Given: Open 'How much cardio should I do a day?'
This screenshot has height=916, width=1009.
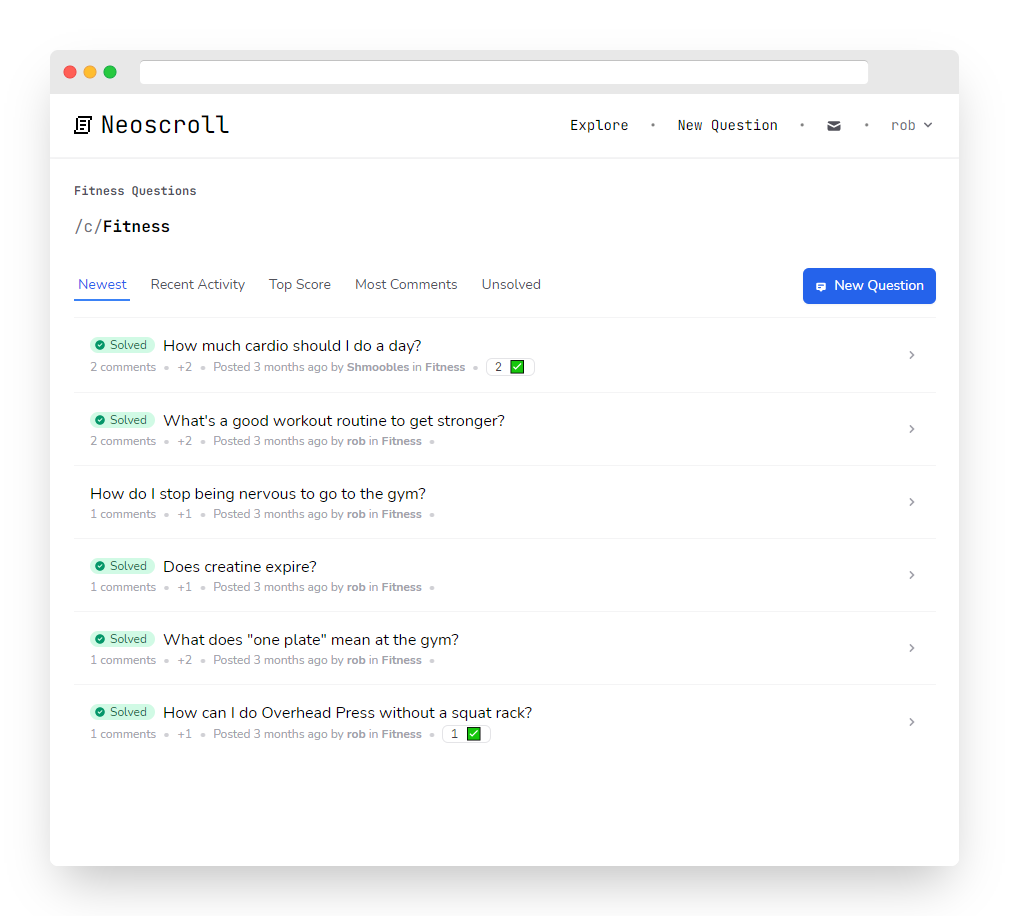Looking at the screenshot, I should (292, 346).
